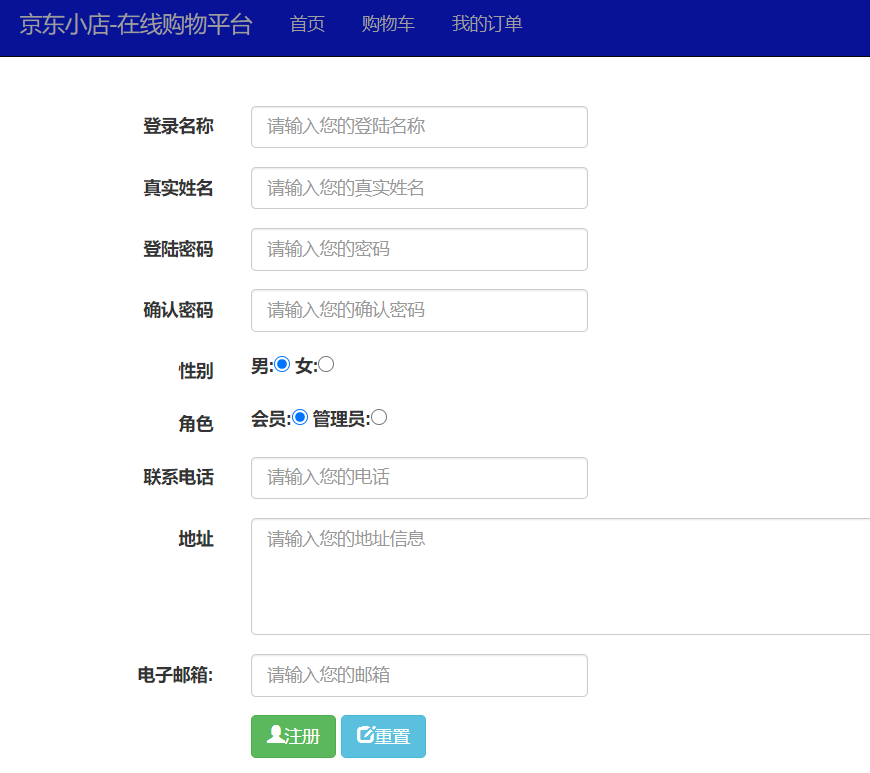870x773 pixels.
Task: Focus the 登陆密码 password field
Action: [x=419, y=249]
